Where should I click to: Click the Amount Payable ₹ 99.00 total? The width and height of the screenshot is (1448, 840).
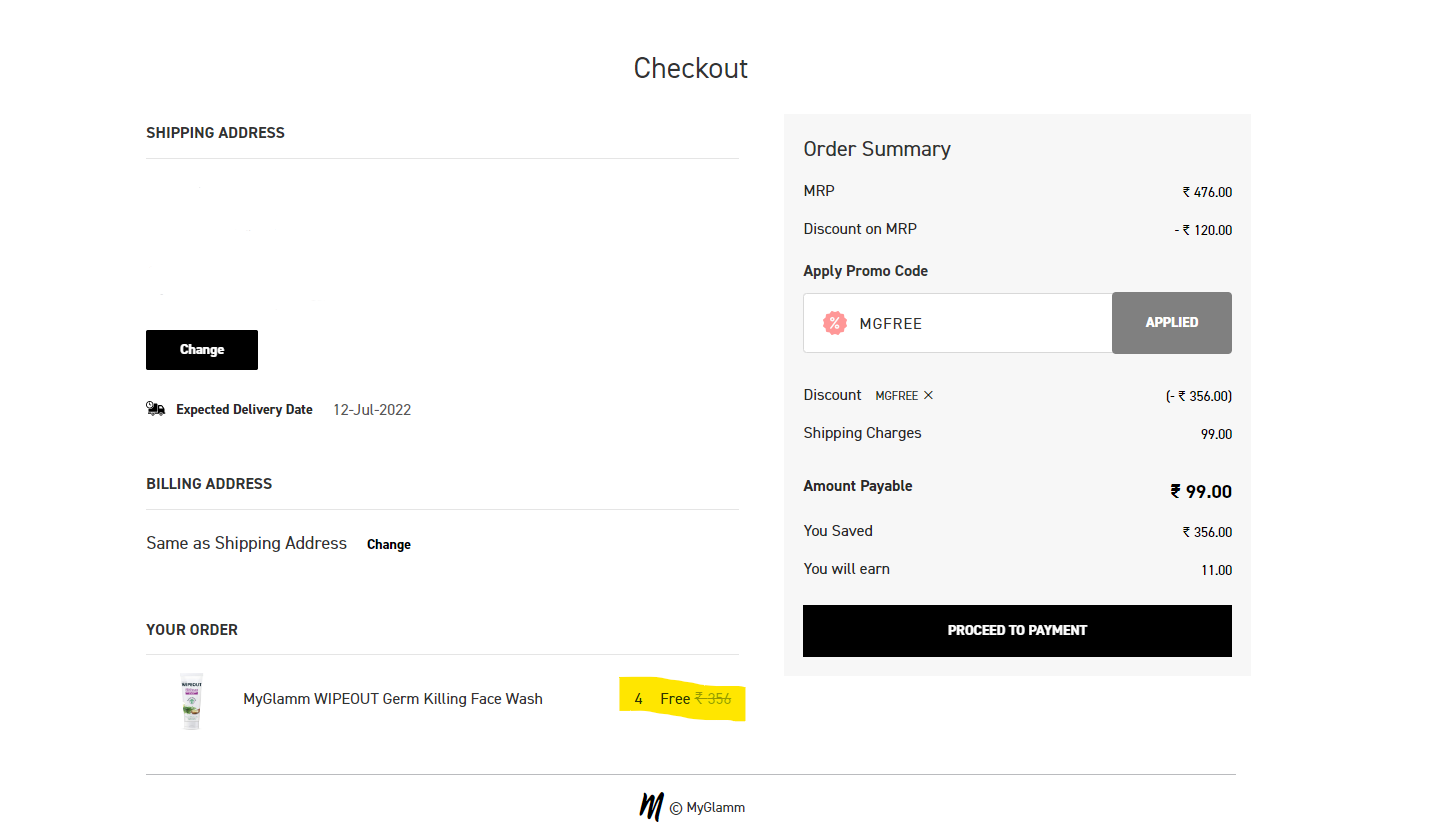pos(1201,492)
